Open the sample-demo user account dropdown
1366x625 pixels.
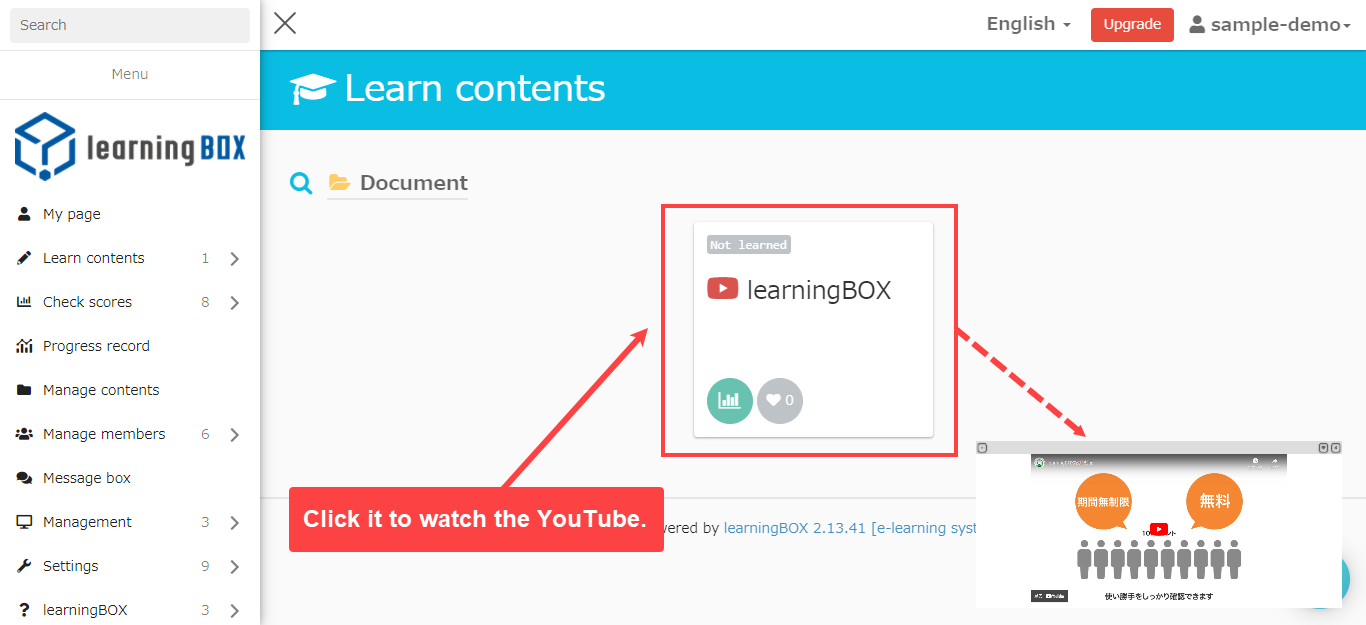(x=1269, y=25)
